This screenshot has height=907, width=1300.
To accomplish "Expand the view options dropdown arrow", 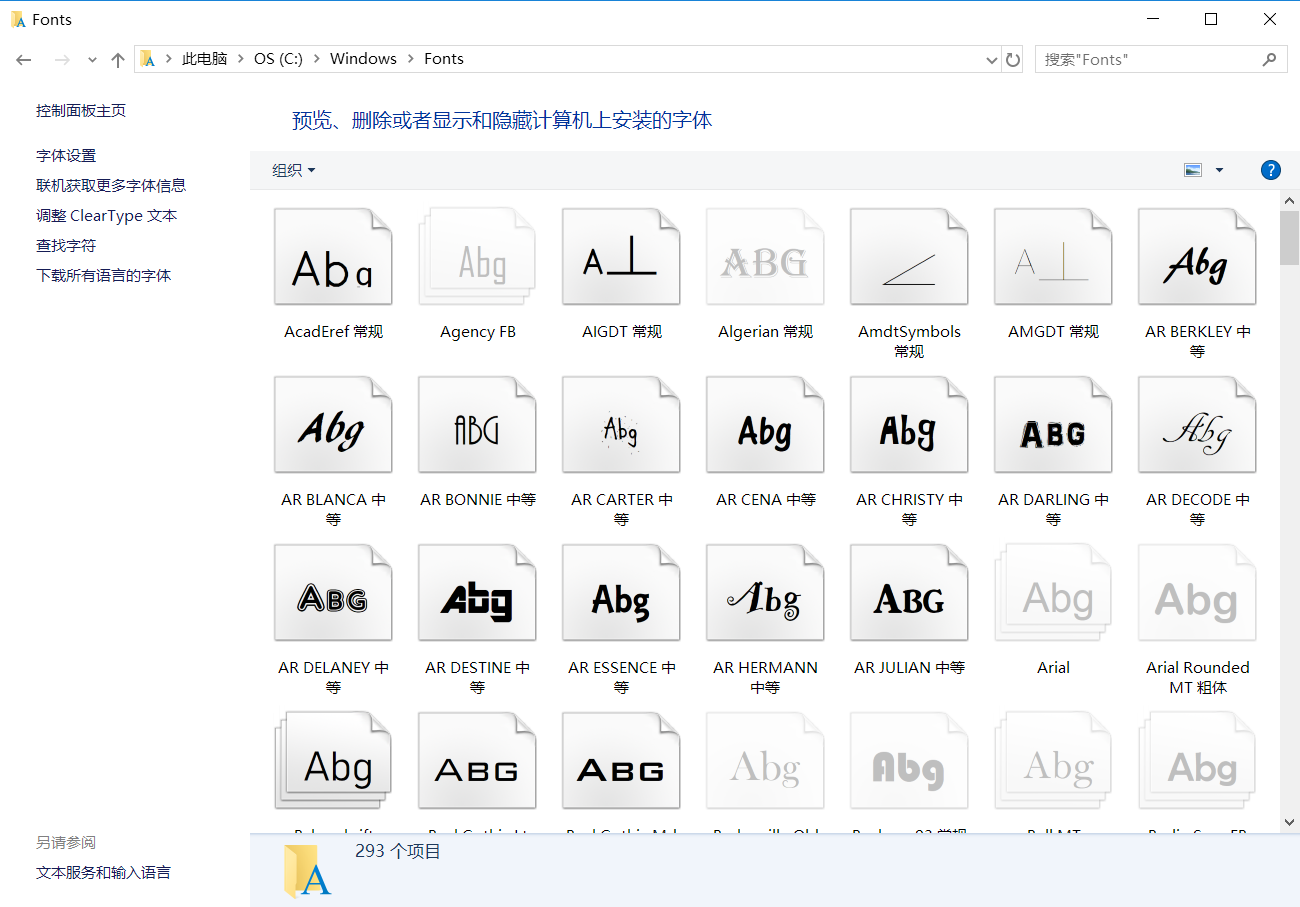I will [1219, 171].
